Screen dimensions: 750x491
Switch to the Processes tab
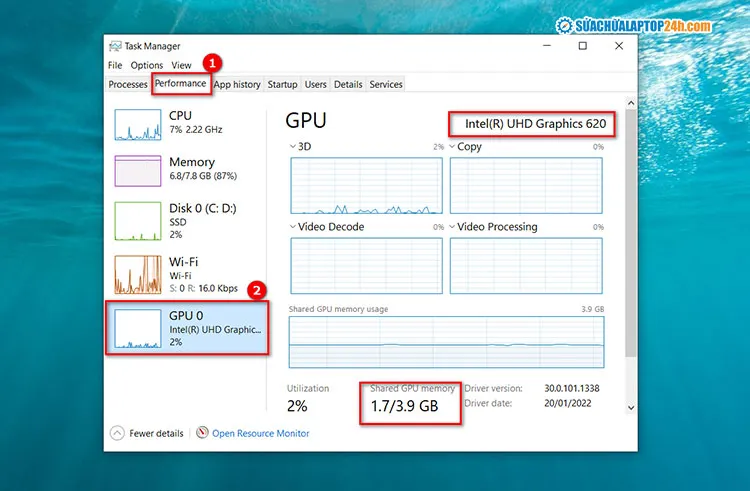click(128, 85)
